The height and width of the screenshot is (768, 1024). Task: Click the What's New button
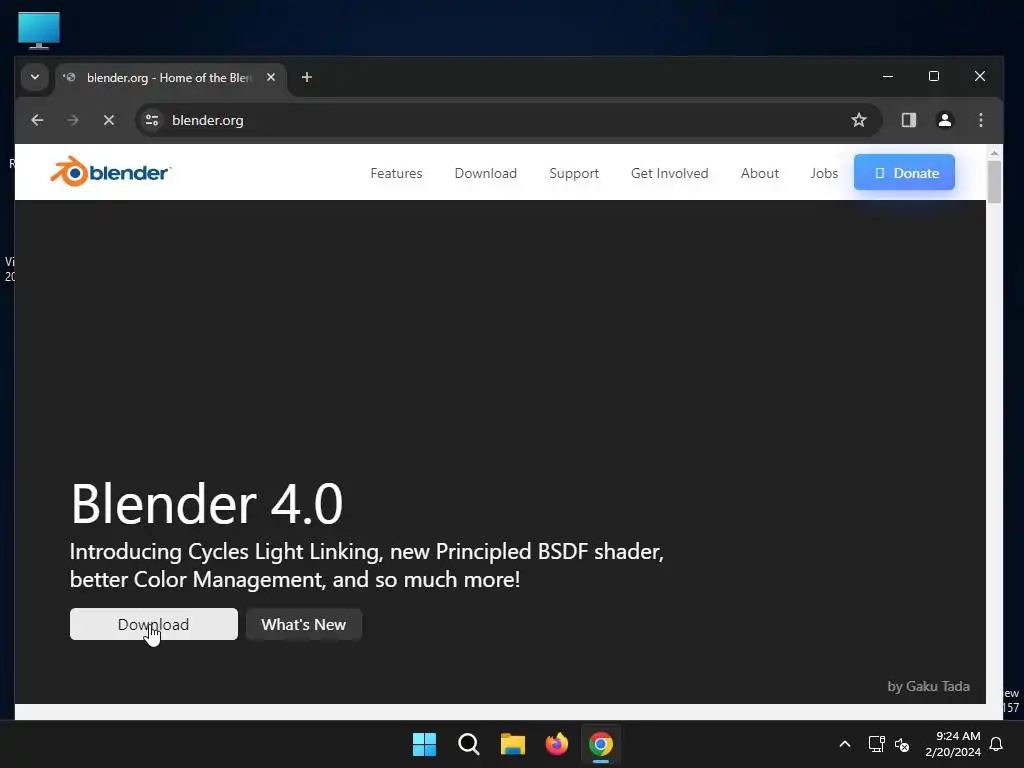[x=304, y=624]
